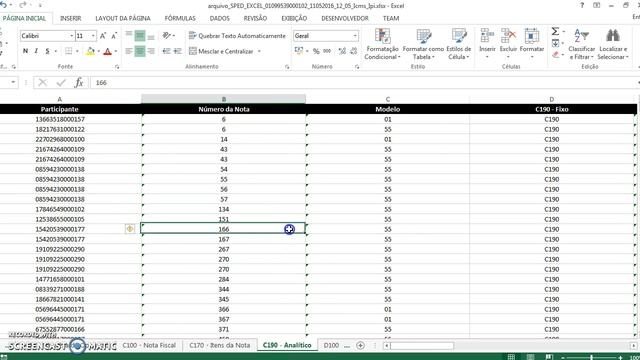Screen dimensions: 640x360
Task: Open font name Calibri dropdown
Action: (x=71, y=36)
